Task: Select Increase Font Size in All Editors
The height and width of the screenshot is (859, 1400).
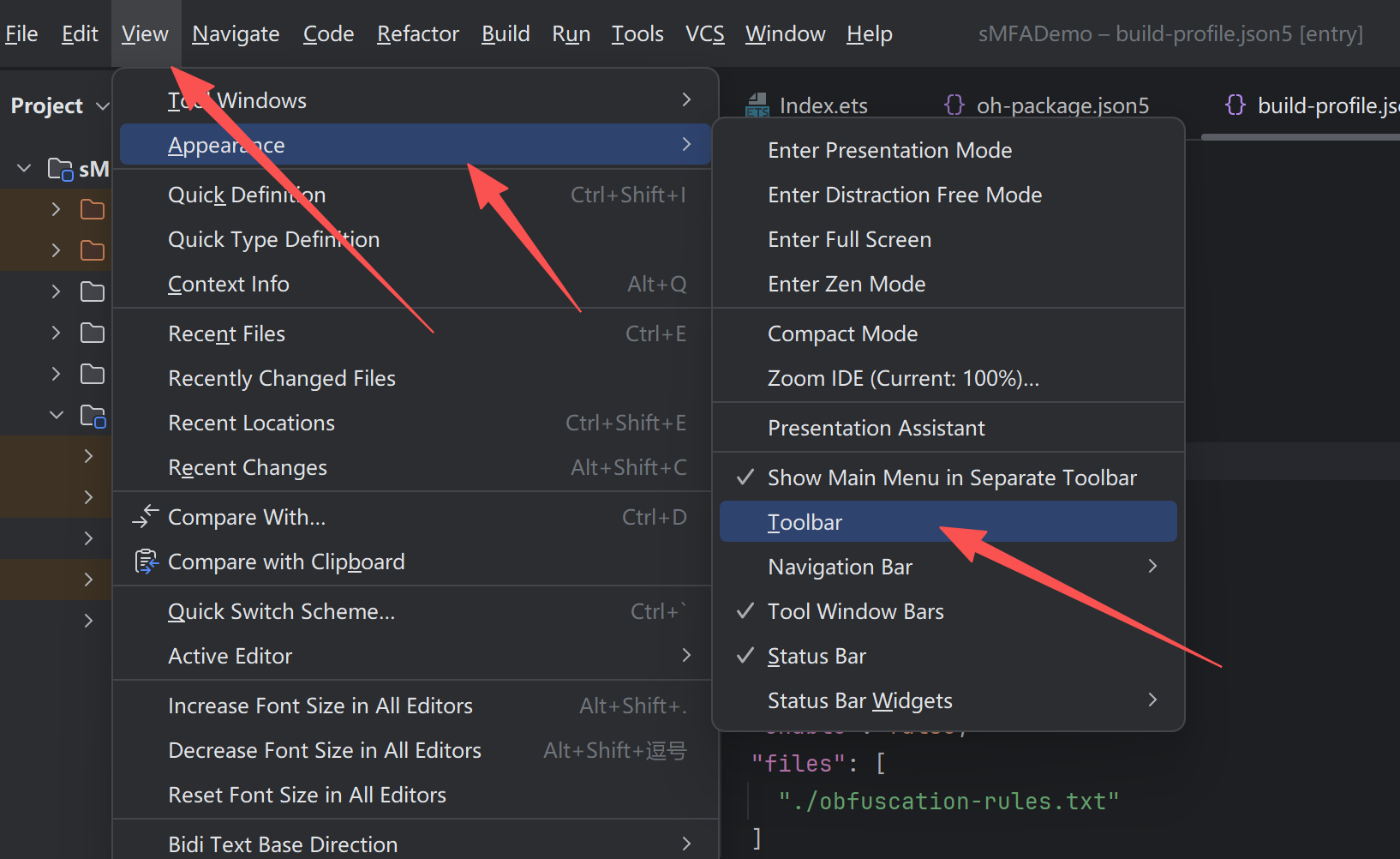Action: 416,706
